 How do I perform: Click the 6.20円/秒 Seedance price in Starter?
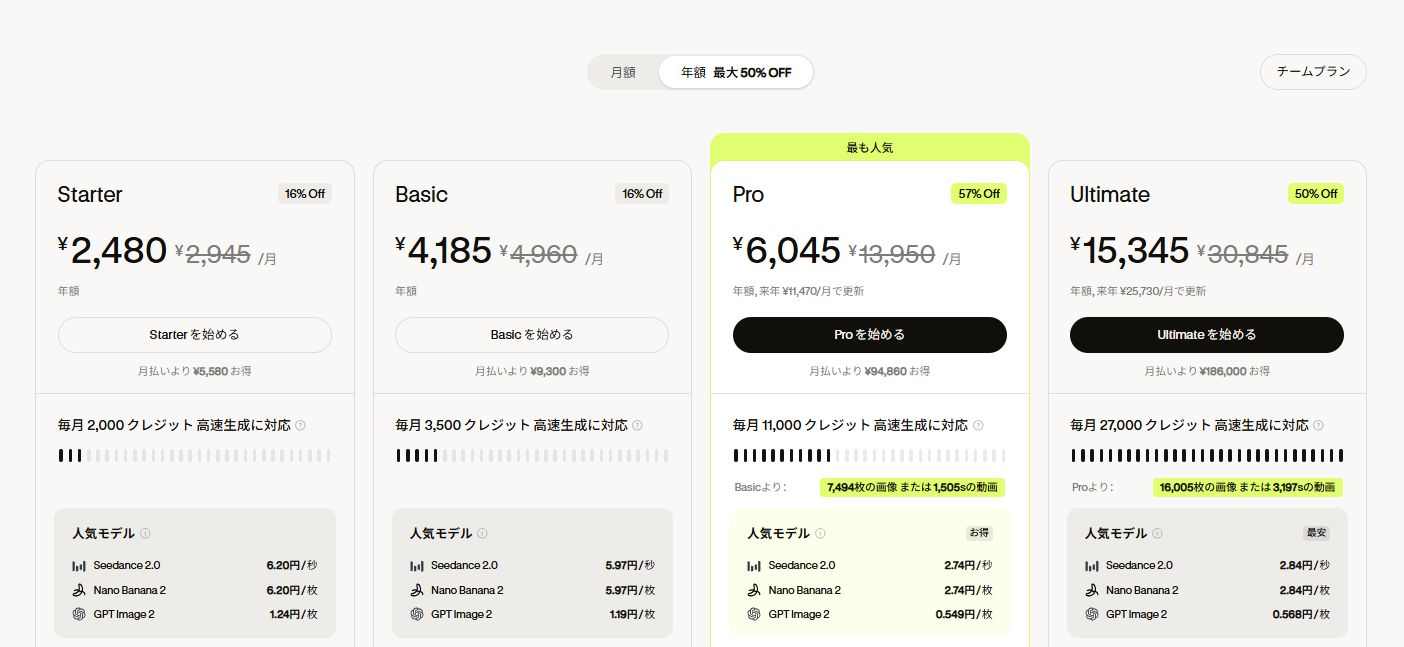click(x=292, y=565)
